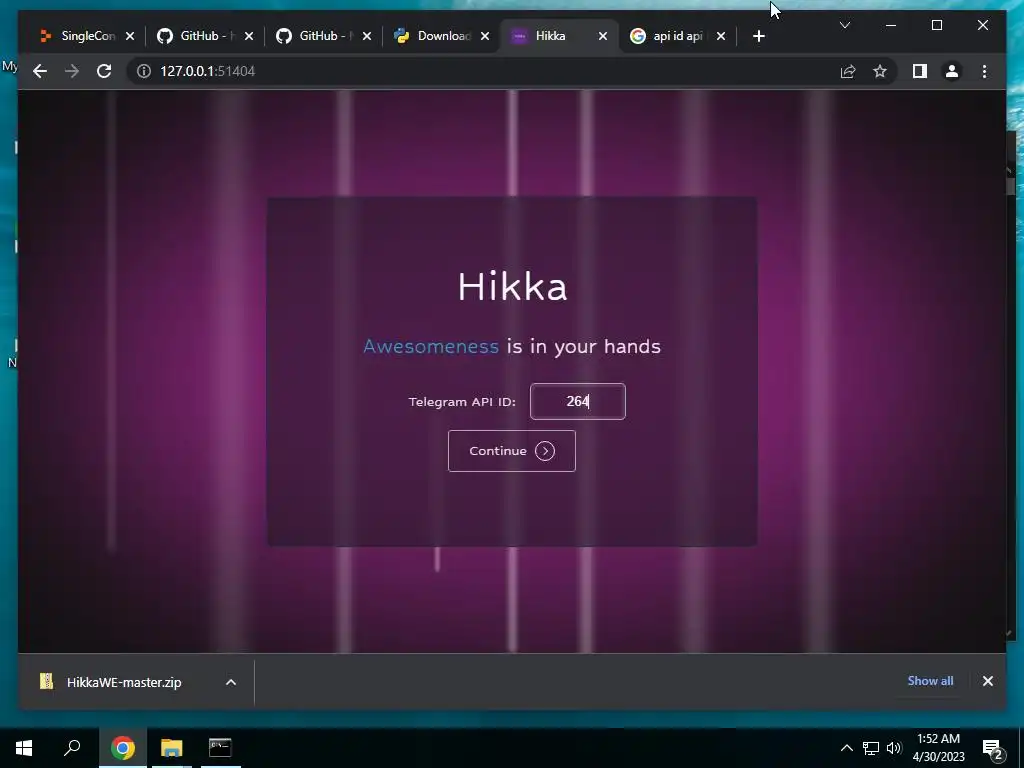Open the notification center icon

pos(993,749)
